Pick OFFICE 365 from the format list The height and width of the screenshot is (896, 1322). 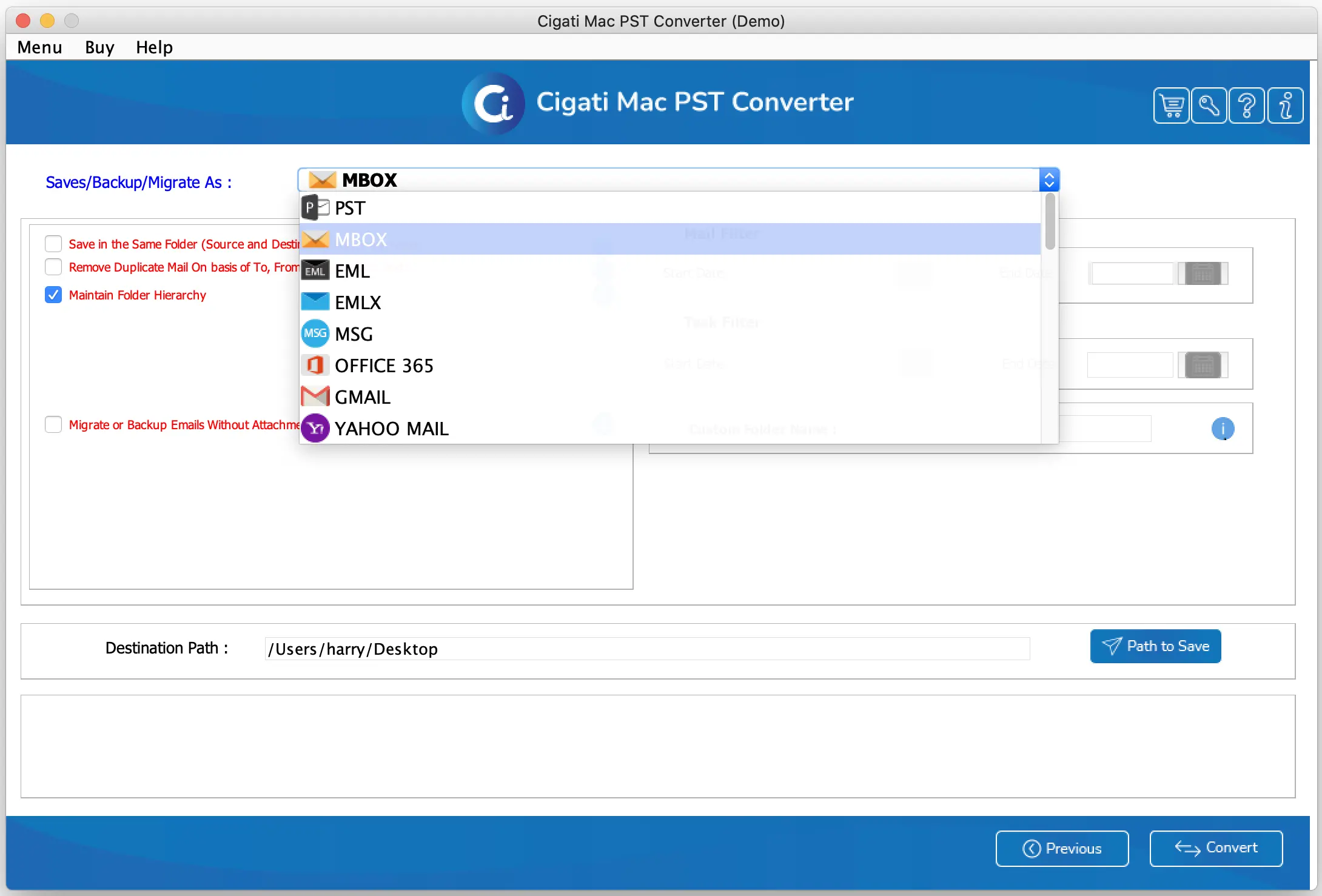[x=670, y=366]
